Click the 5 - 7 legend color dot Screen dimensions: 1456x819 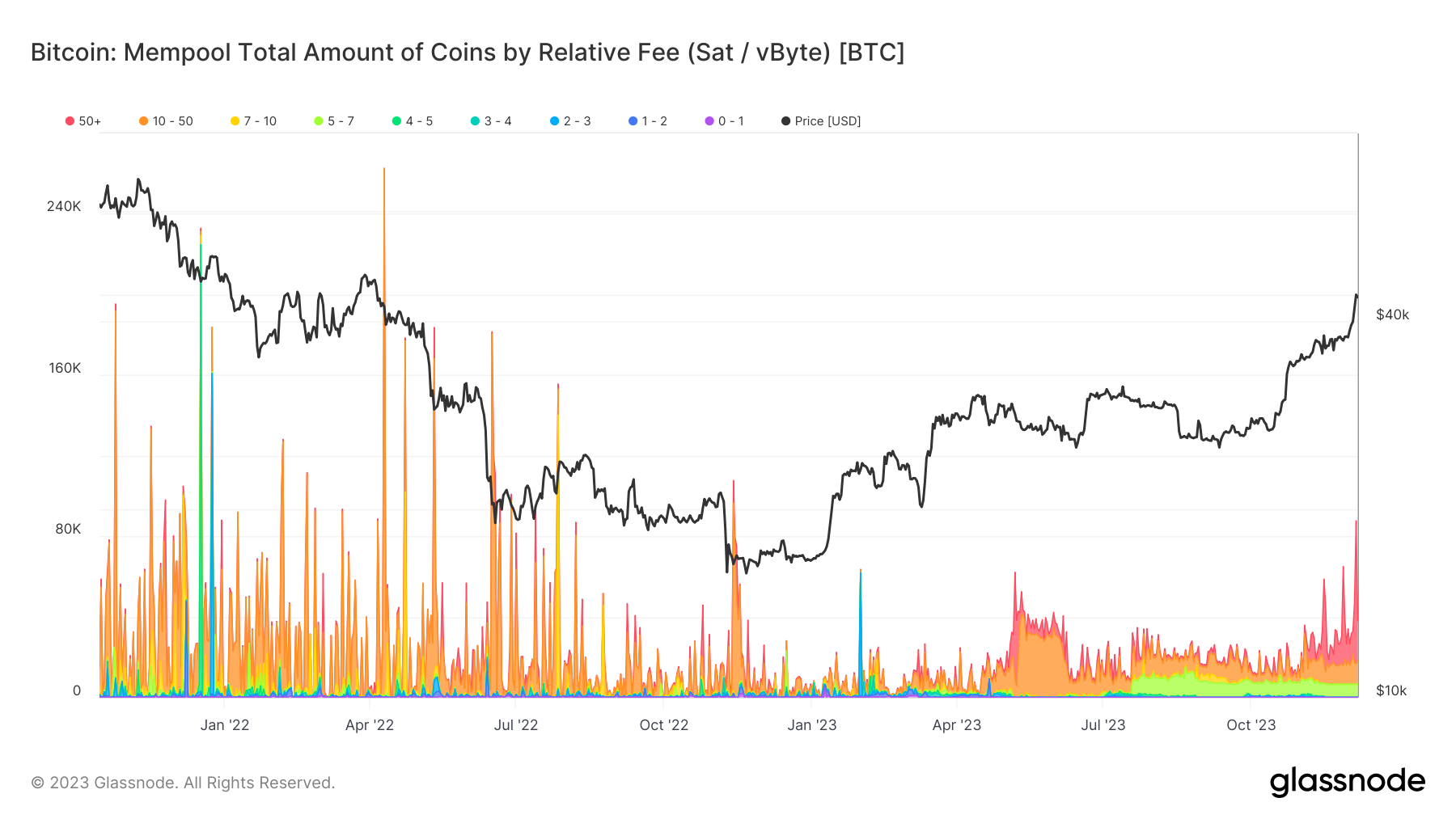tap(319, 121)
